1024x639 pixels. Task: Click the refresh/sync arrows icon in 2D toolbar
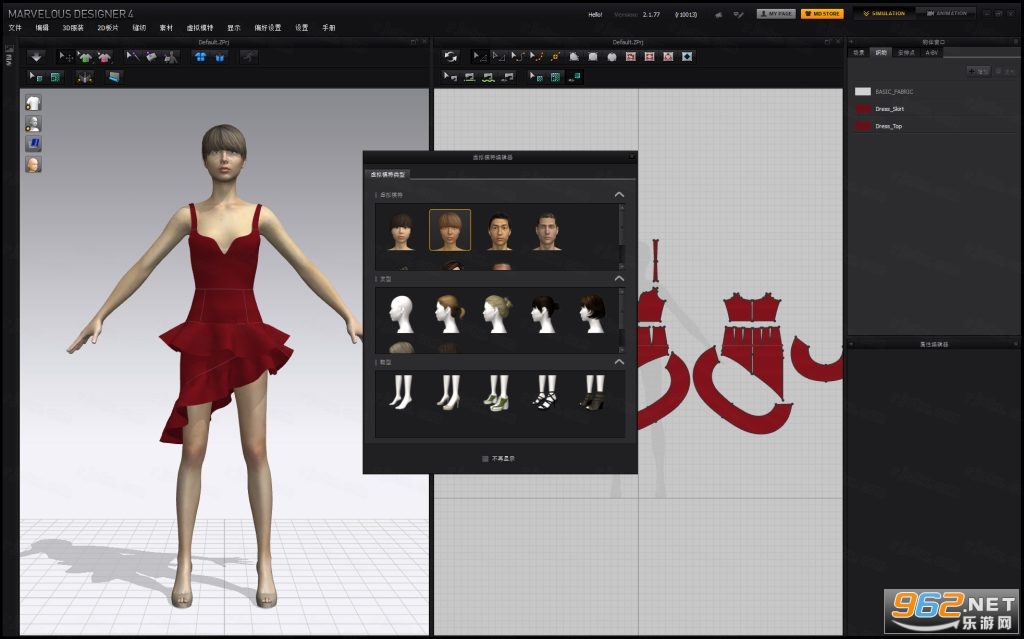tap(451, 57)
